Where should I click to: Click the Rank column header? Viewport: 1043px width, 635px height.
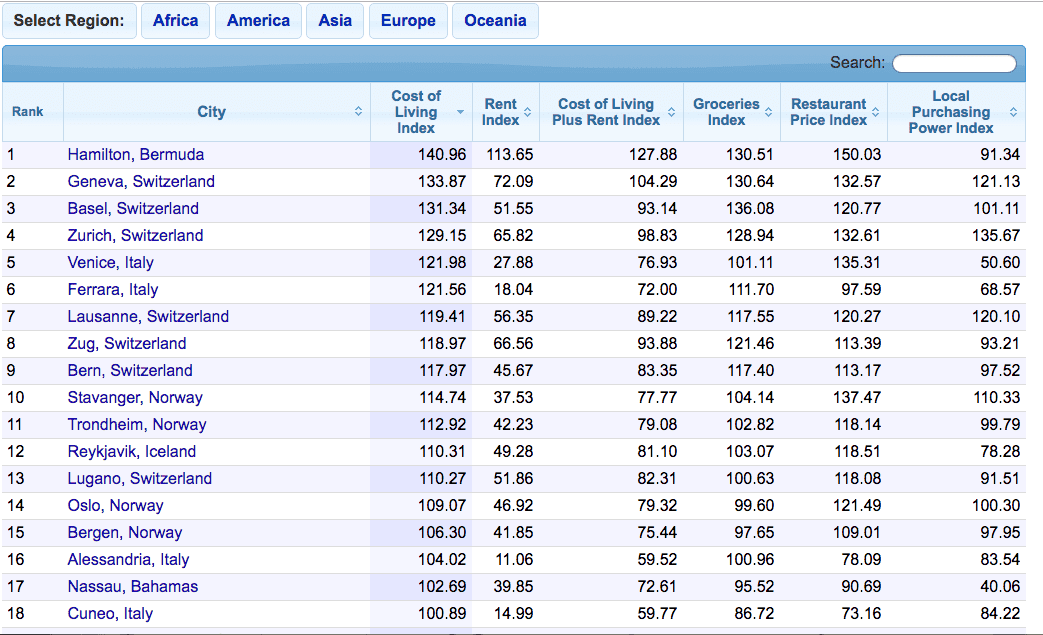[x=28, y=112]
